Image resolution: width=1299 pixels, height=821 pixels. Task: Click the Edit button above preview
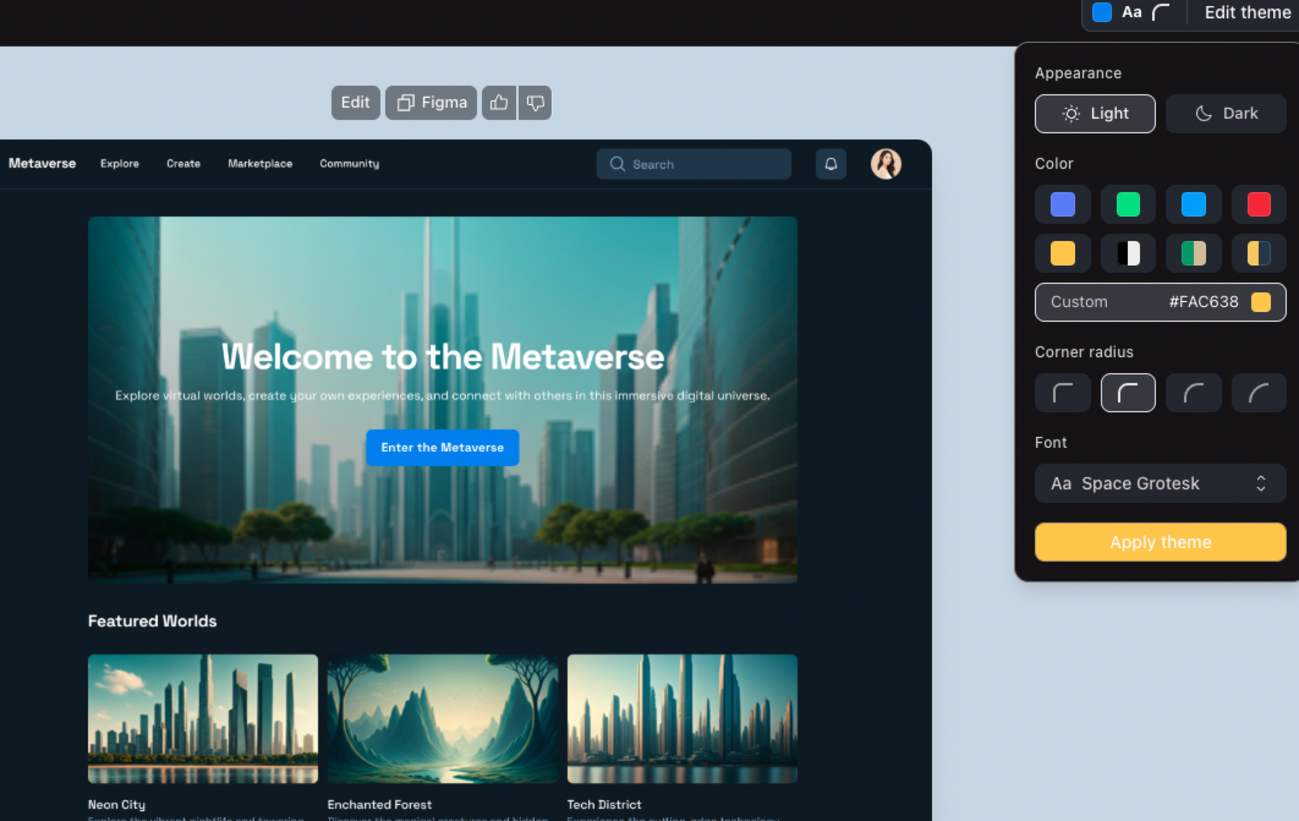click(x=355, y=102)
